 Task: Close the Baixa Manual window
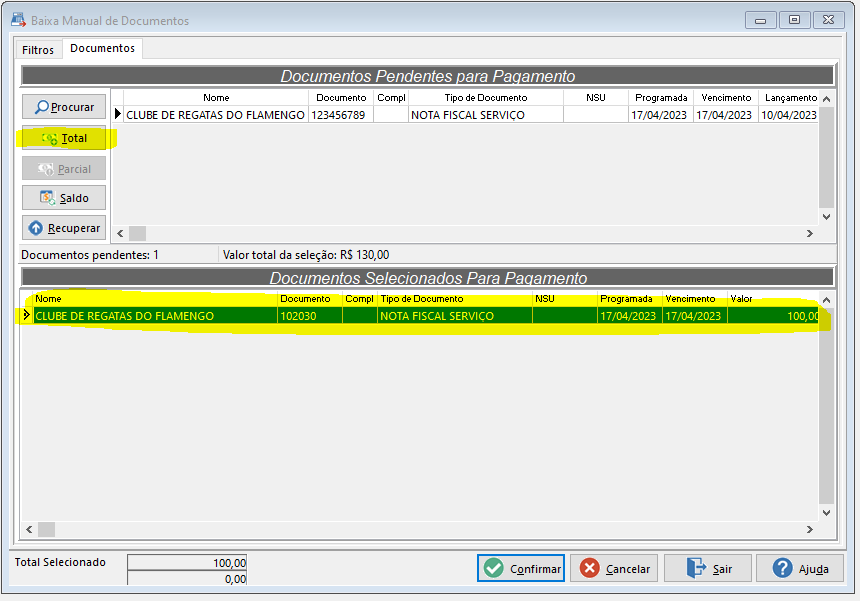tap(829, 20)
